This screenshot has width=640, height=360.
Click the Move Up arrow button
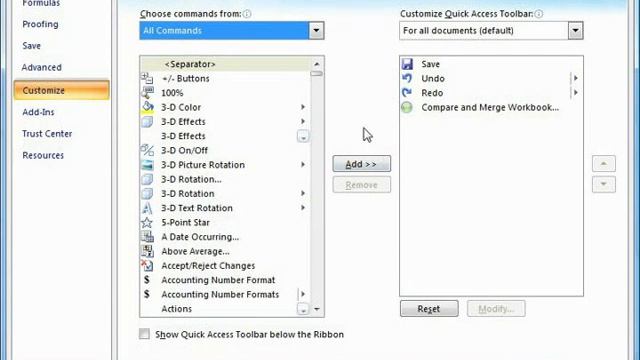pyautogui.click(x=604, y=164)
